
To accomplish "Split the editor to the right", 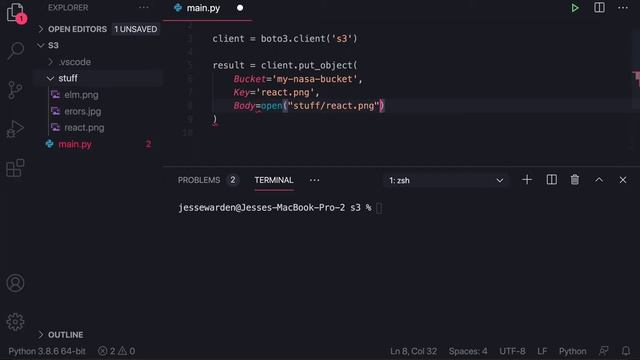I will [x=599, y=8].
